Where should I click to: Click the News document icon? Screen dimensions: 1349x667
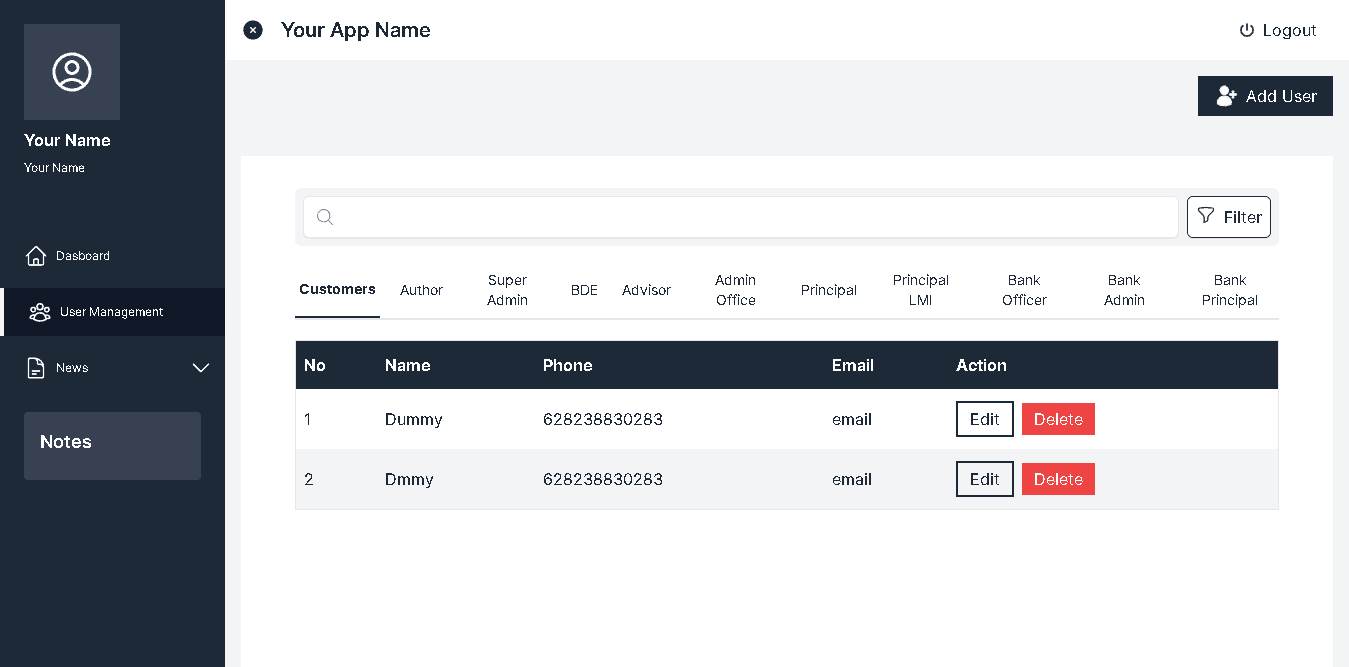36,368
